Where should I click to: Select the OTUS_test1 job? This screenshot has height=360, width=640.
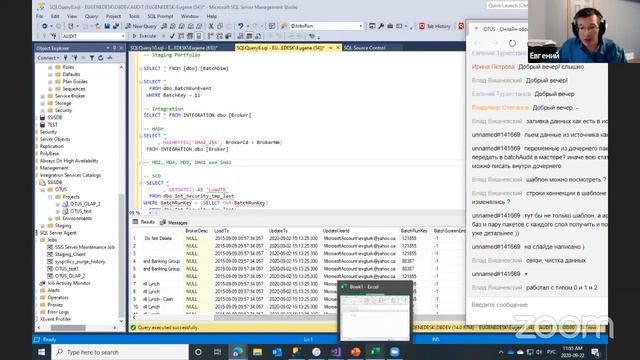[x=67, y=269]
